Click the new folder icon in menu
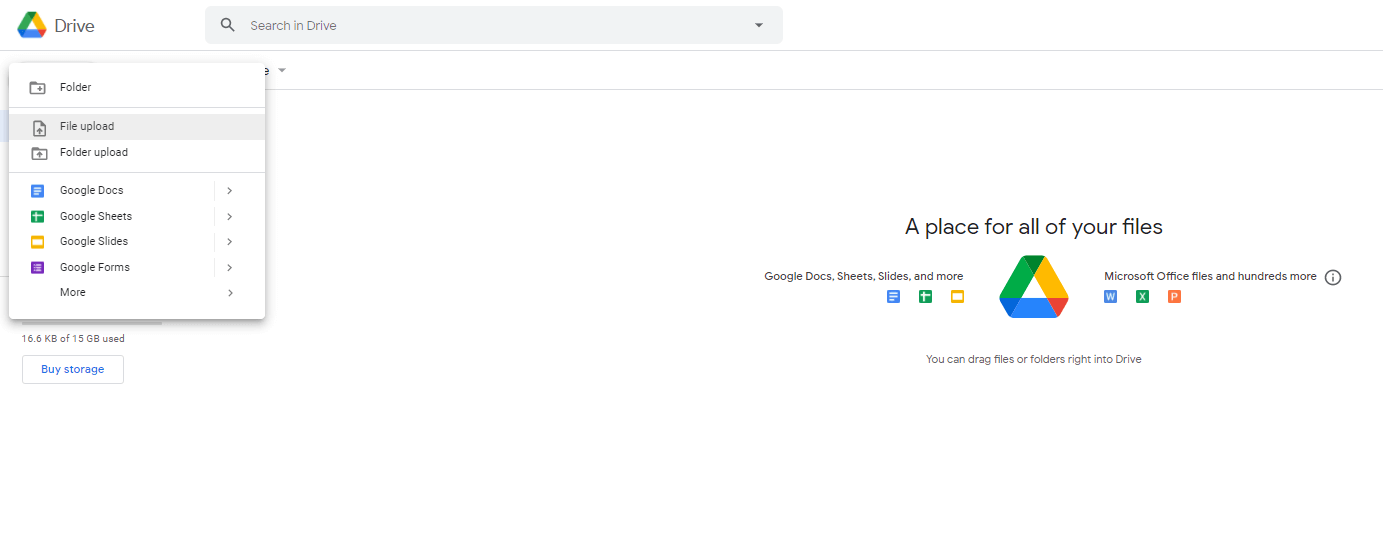This screenshot has width=1383, height=544. (x=38, y=88)
